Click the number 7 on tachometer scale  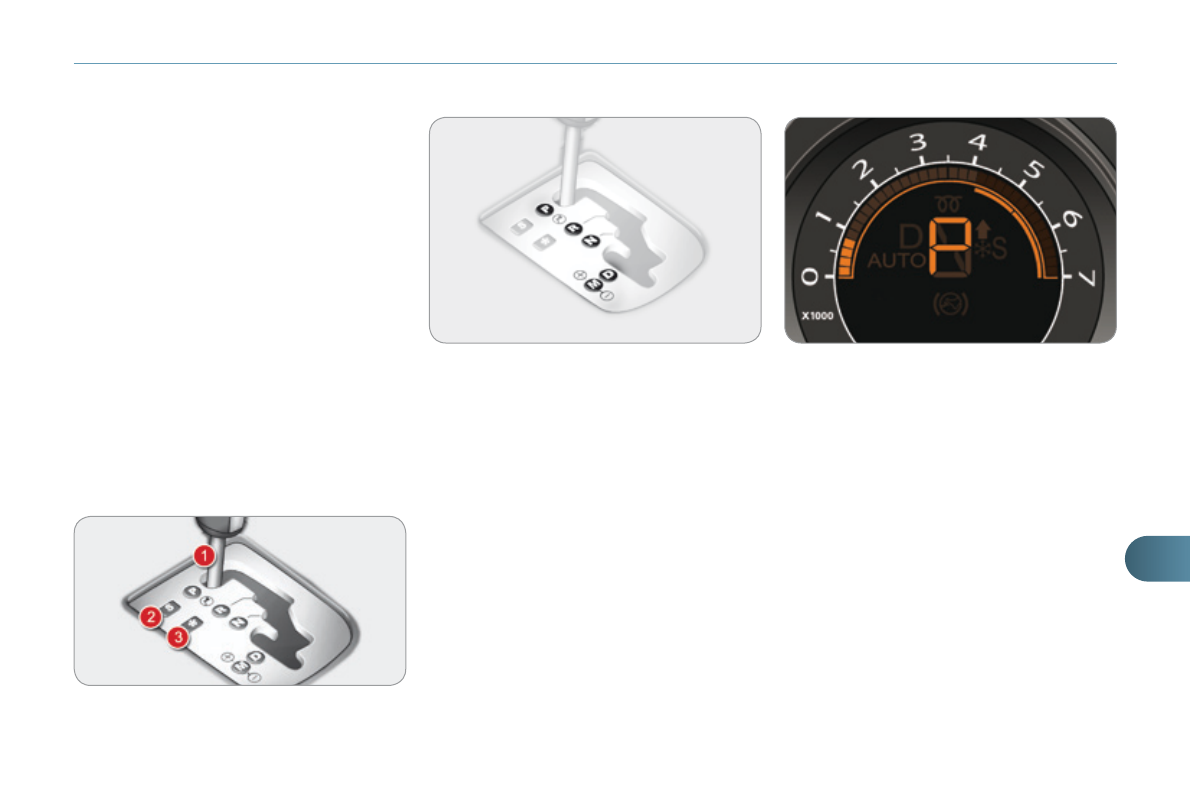(1087, 278)
